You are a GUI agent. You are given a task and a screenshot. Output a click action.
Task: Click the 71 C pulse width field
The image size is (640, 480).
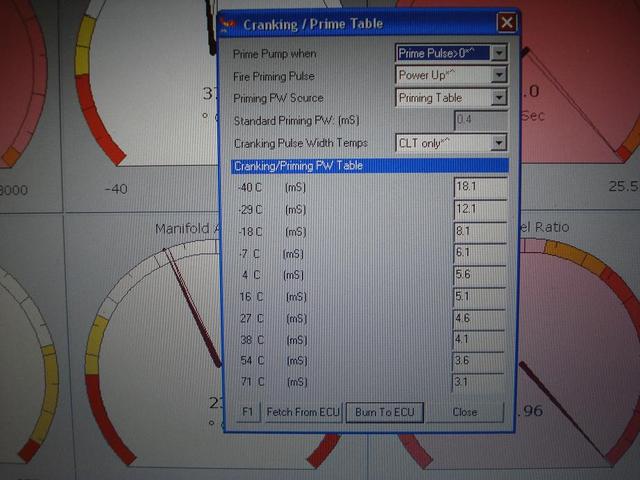[x=478, y=382]
